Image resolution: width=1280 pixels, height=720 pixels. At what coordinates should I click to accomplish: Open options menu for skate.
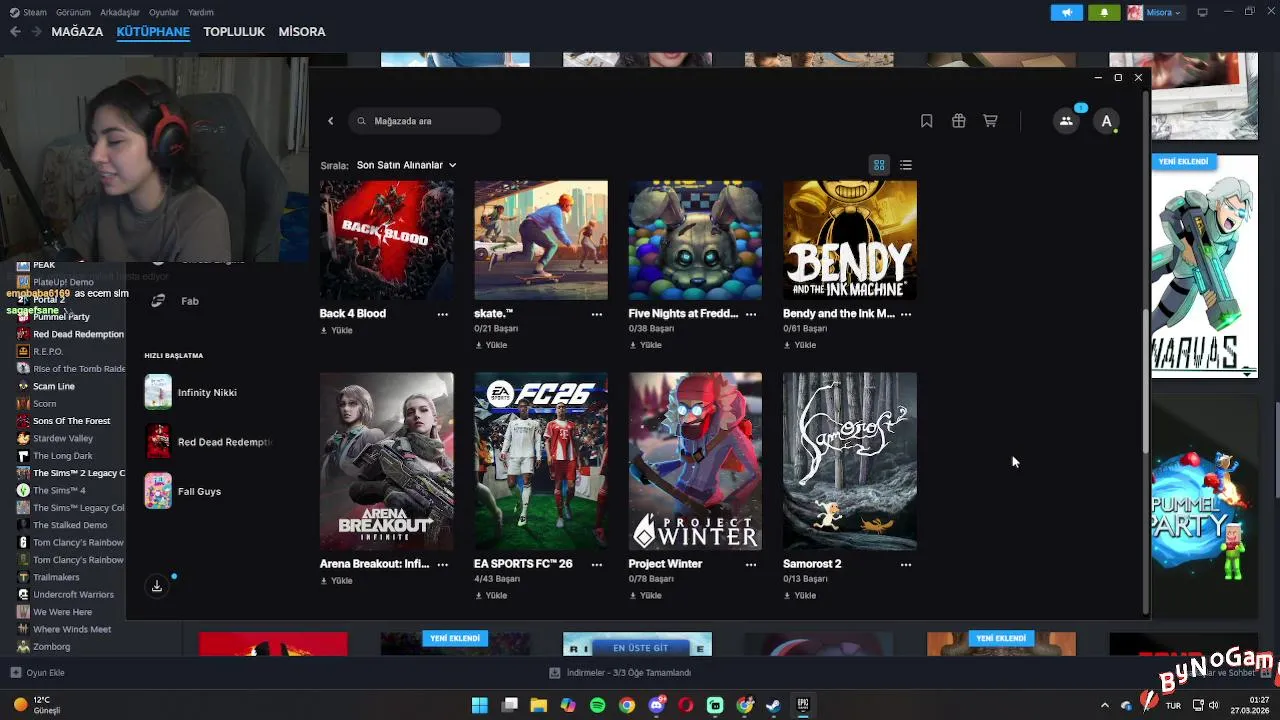pyautogui.click(x=597, y=314)
